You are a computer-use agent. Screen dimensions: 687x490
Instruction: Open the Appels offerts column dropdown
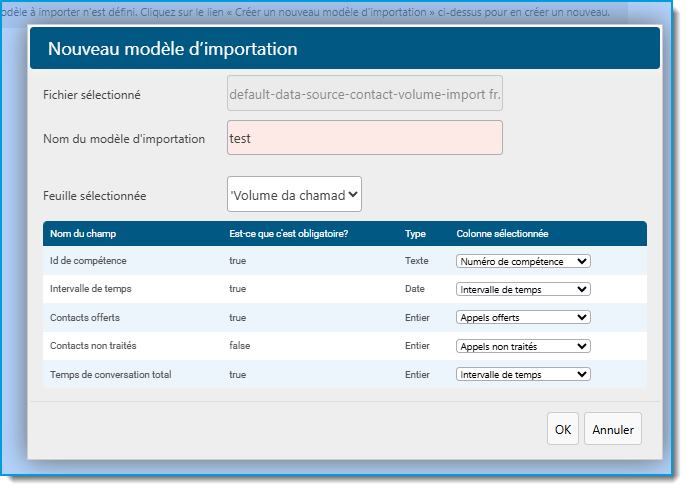[x=523, y=317]
